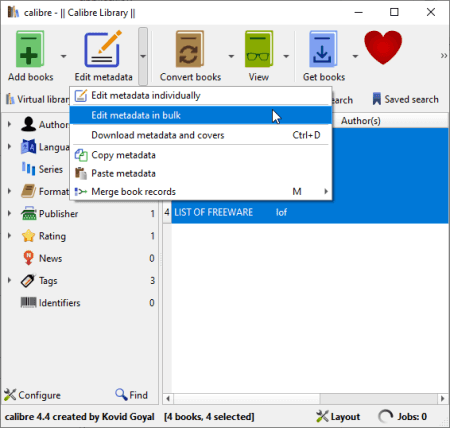
Task: Select the Formats category in tag browser
Action: pyautogui.click(x=45, y=191)
